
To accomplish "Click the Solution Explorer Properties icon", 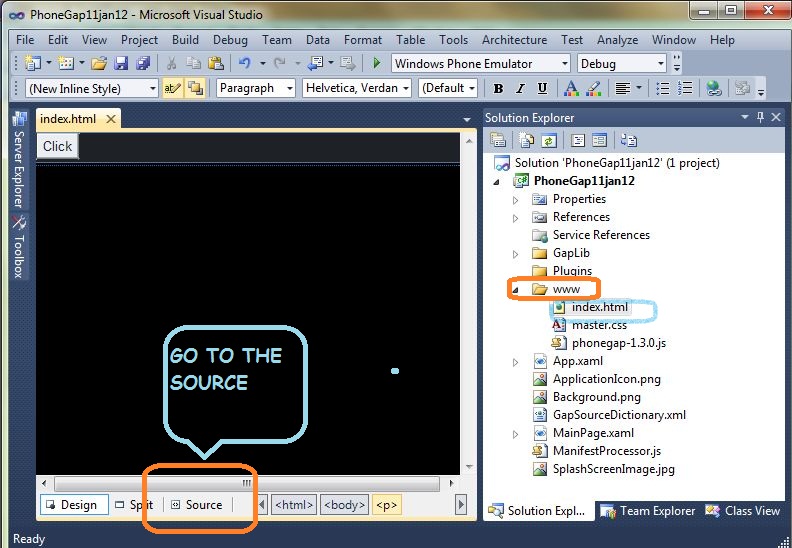I will coord(498,140).
